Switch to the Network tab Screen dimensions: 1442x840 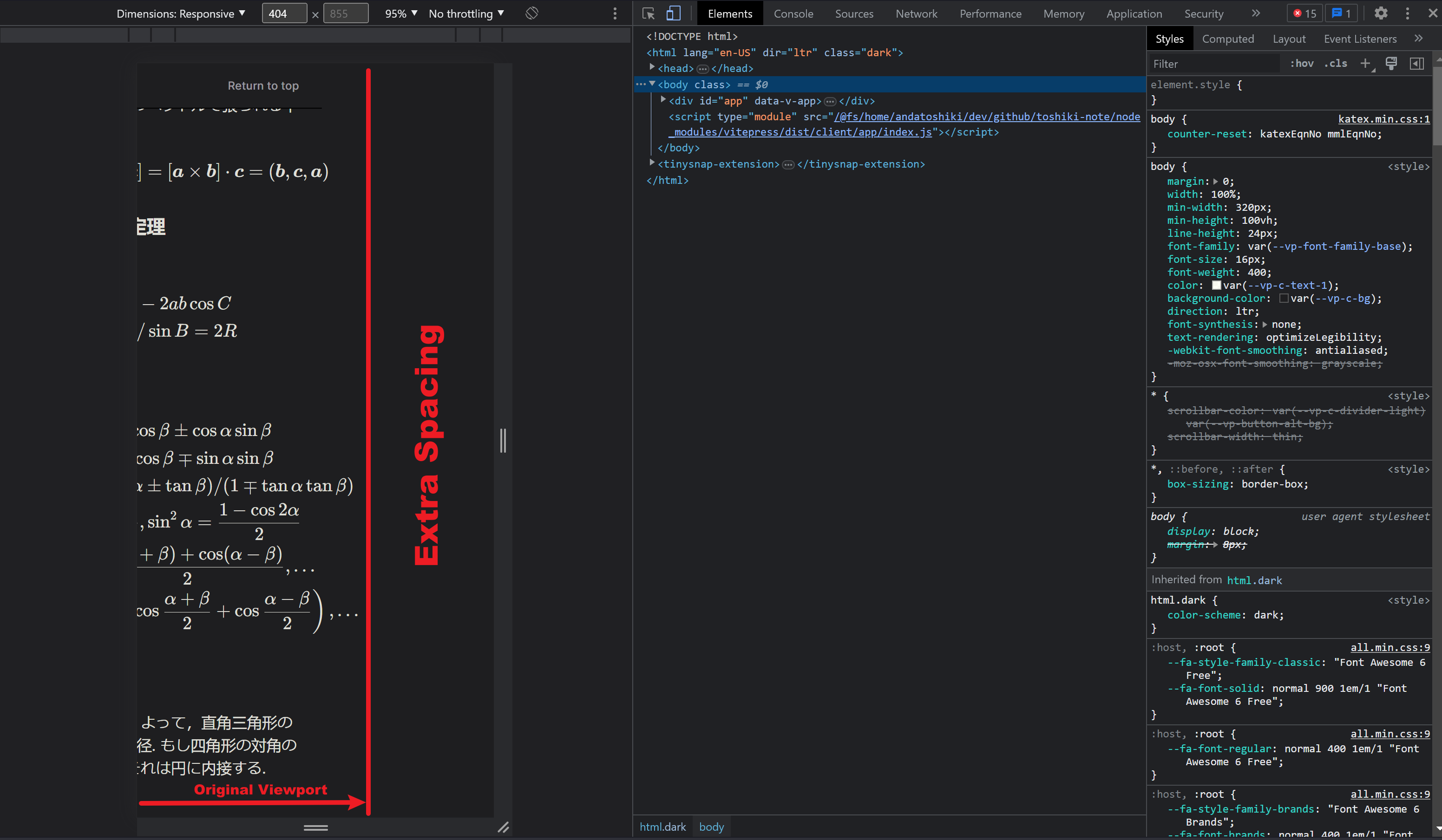click(916, 13)
